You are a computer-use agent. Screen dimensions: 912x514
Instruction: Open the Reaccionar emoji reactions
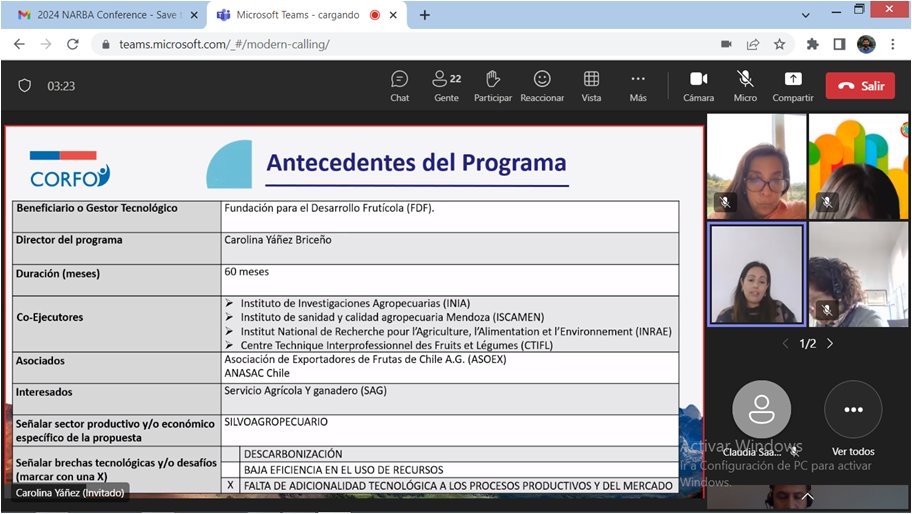click(542, 86)
